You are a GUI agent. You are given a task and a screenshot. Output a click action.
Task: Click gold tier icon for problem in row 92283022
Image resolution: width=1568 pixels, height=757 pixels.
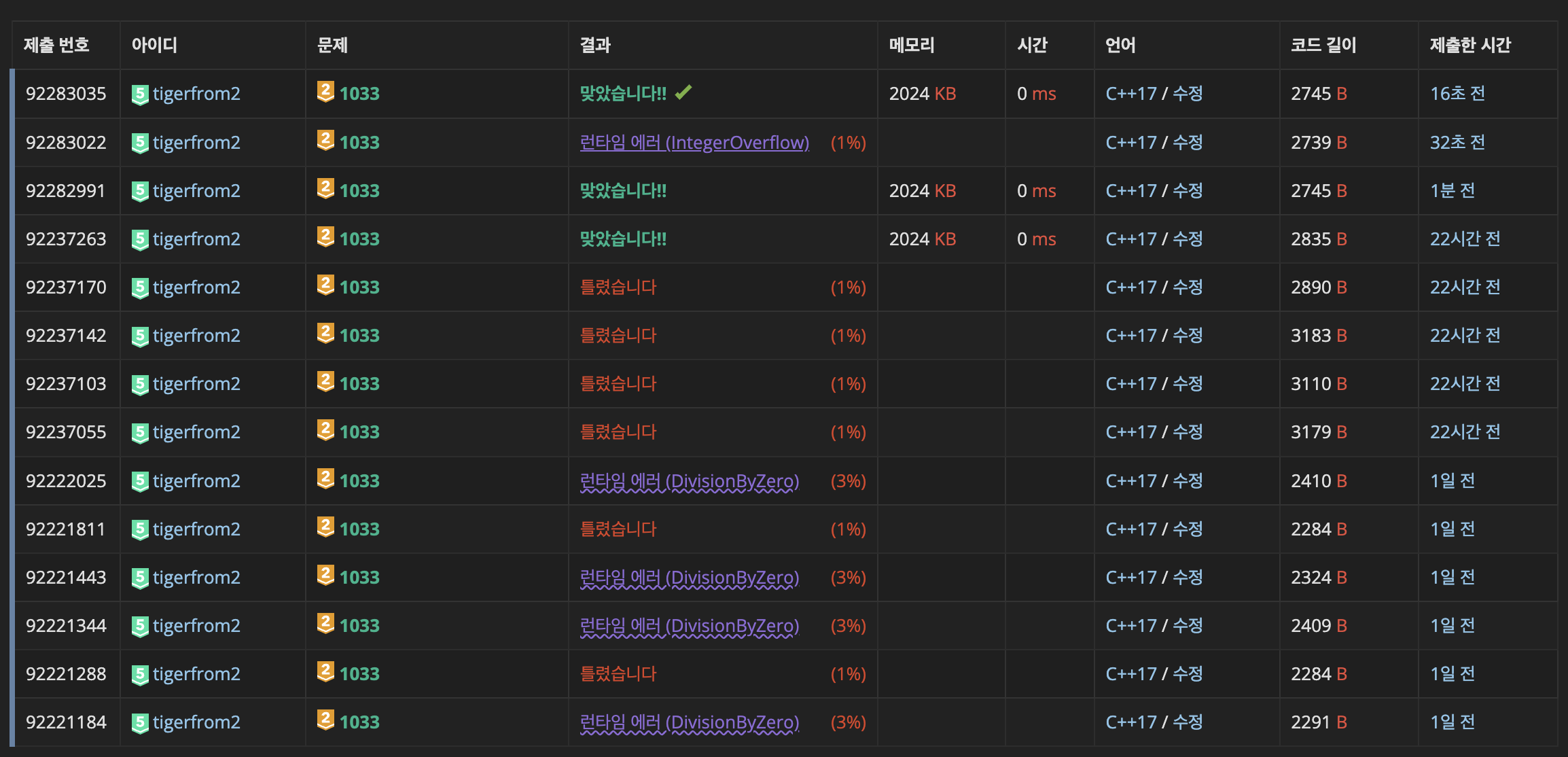[x=325, y=140]
